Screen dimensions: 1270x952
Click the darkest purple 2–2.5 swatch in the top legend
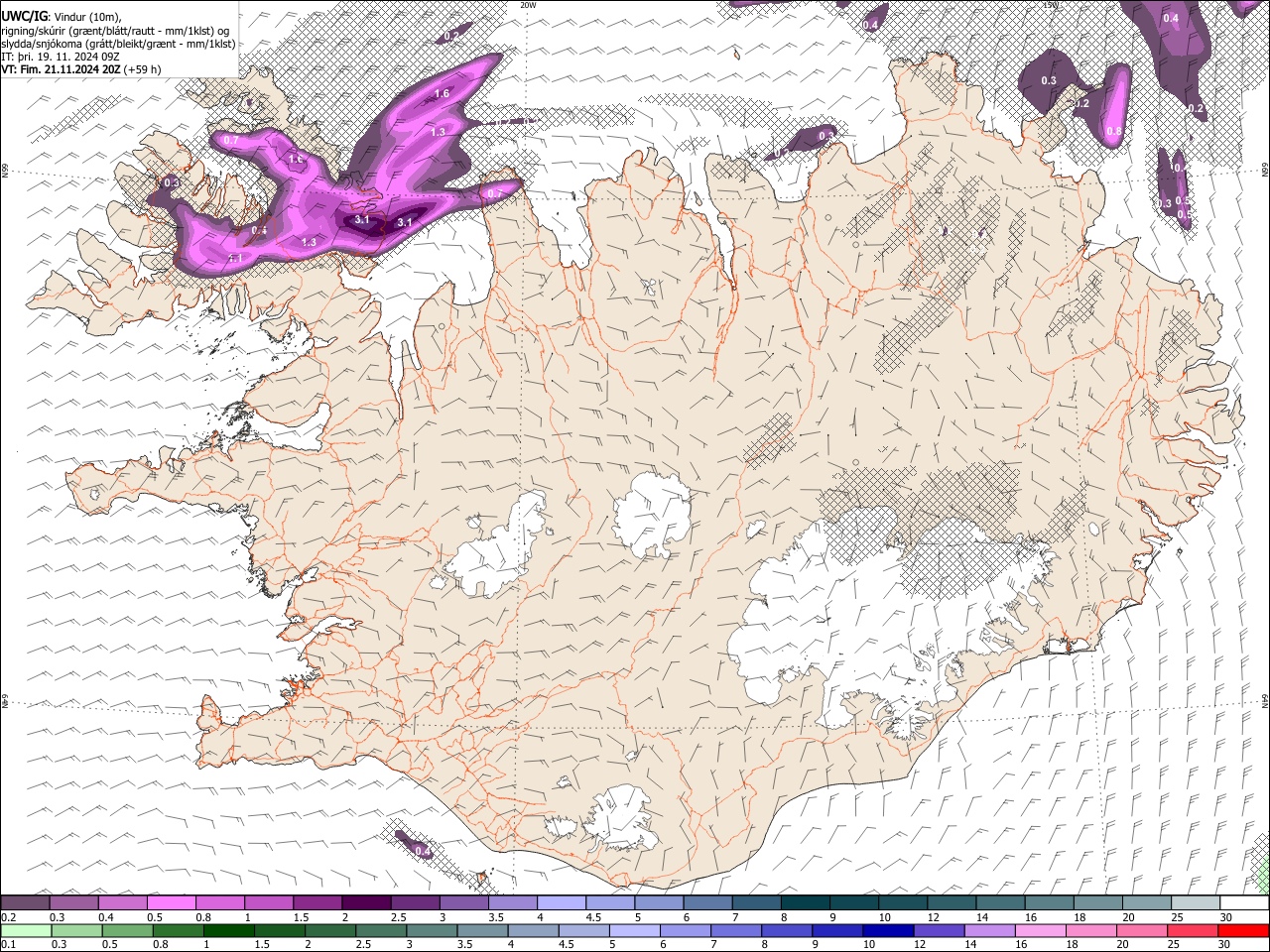[365, 903]
